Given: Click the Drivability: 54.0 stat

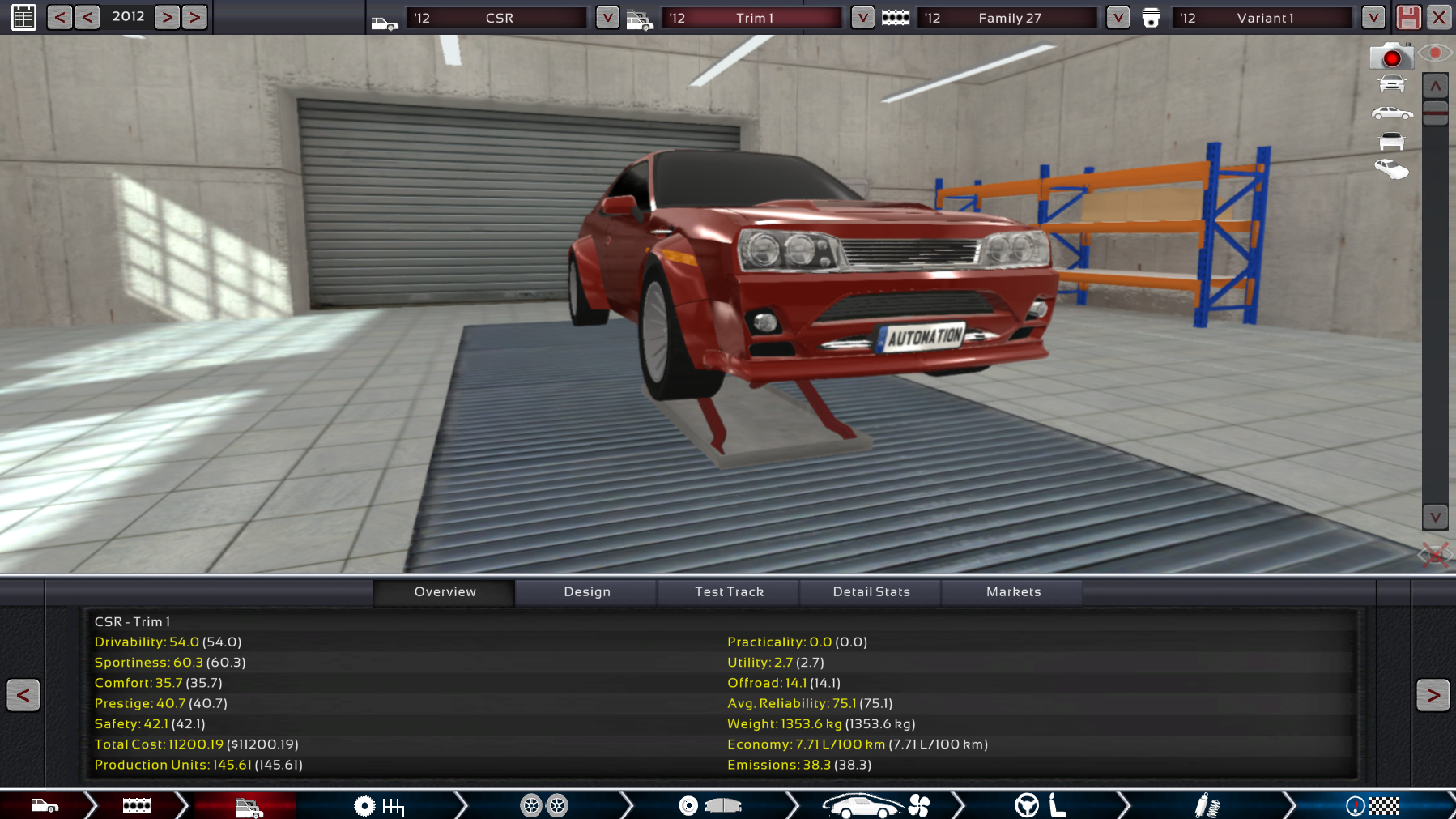Looking at the screenshot, I should [168, 642].
